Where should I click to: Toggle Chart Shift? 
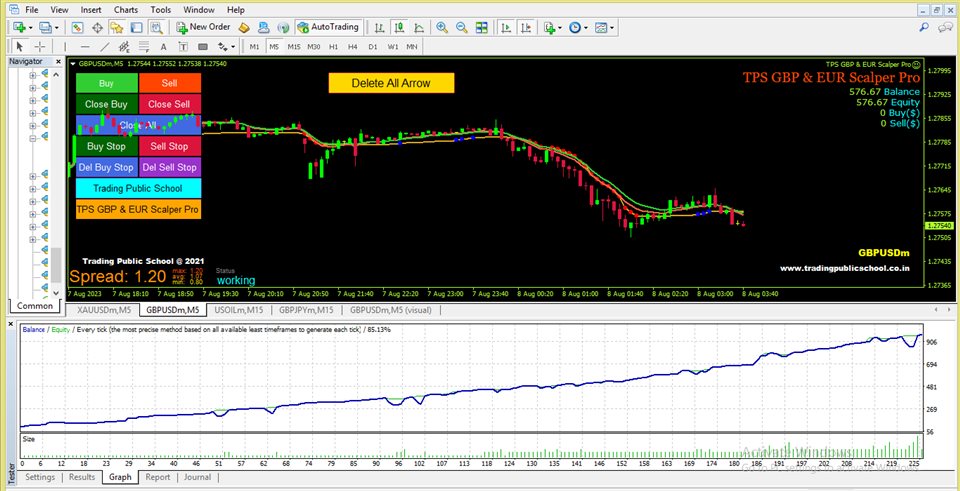(527, 27)
